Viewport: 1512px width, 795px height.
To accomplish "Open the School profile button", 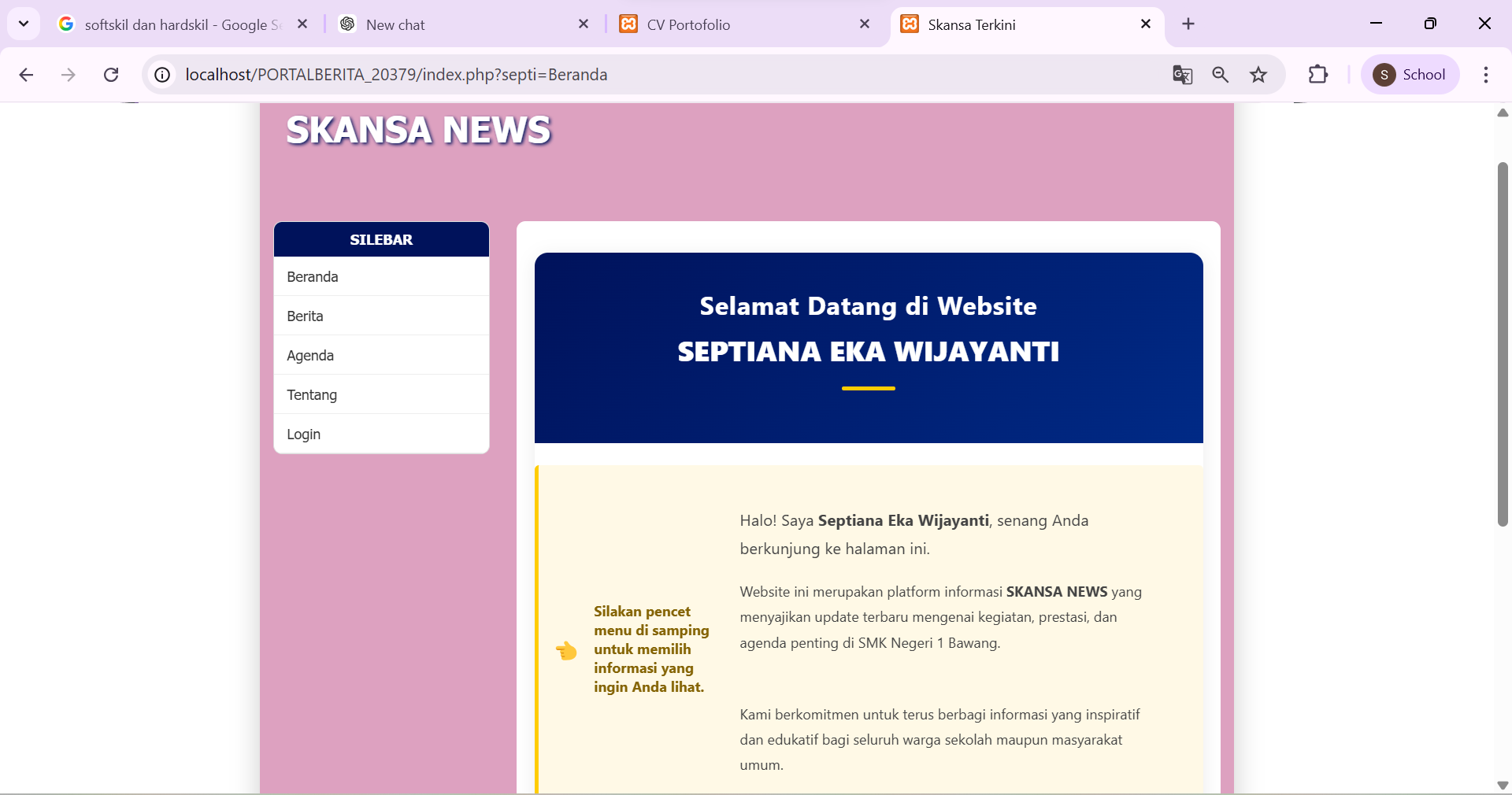I will [x=1410, y=75].
